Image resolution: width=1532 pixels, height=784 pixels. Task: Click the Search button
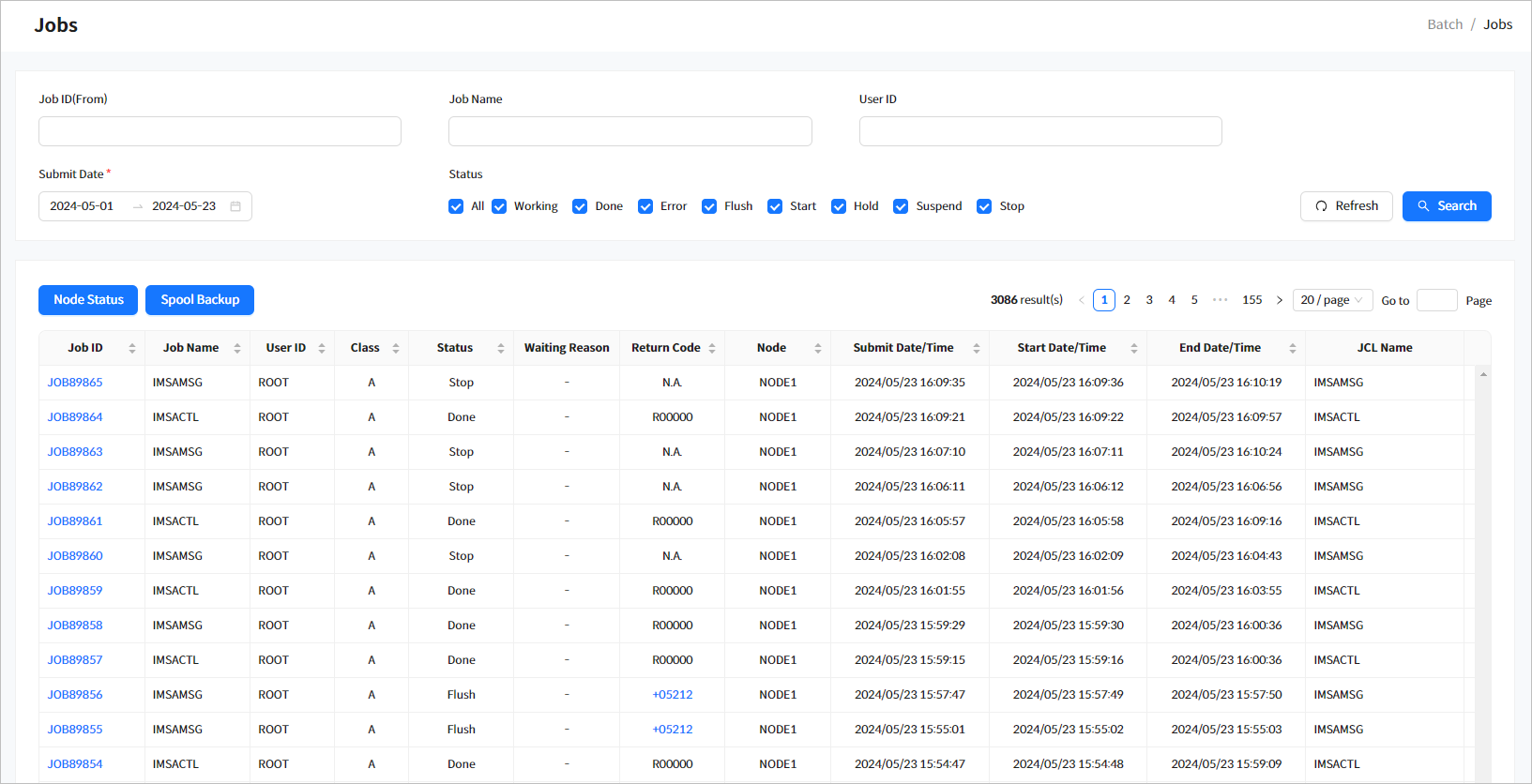pyautogui.click(x=1446, y=206)
